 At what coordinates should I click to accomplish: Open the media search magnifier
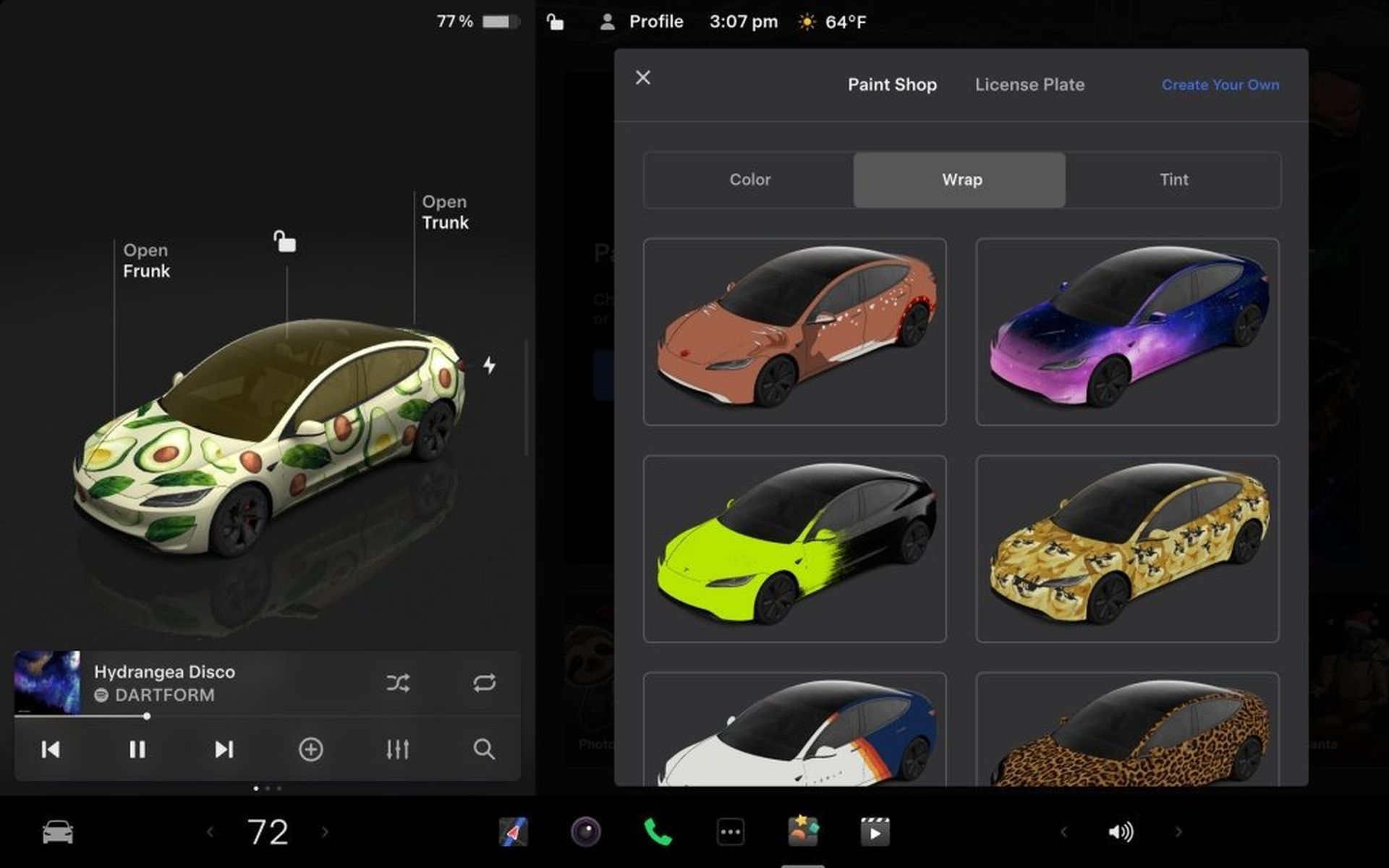point(483,750)
